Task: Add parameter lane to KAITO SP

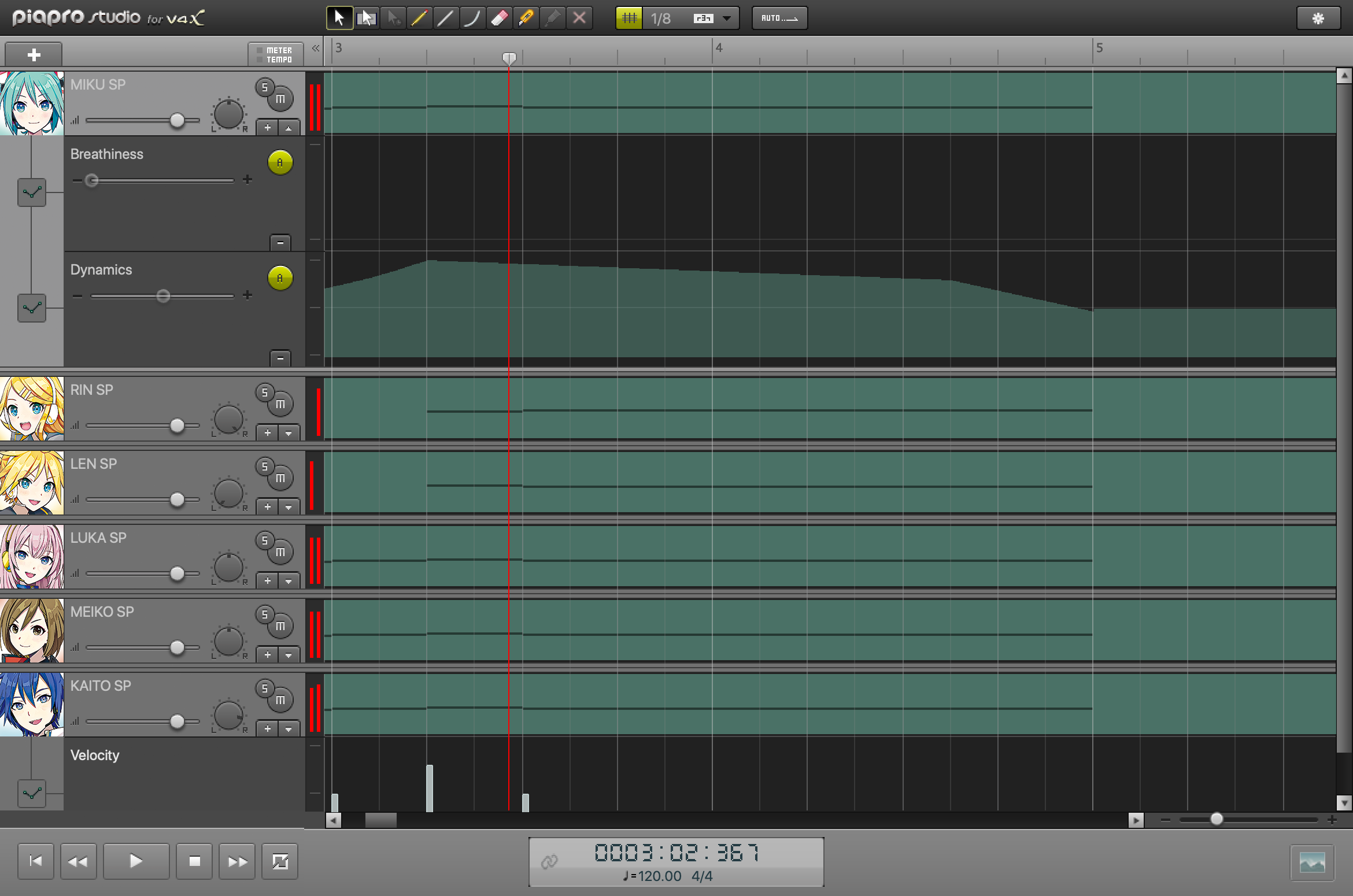Action: (x=268, y=730)
